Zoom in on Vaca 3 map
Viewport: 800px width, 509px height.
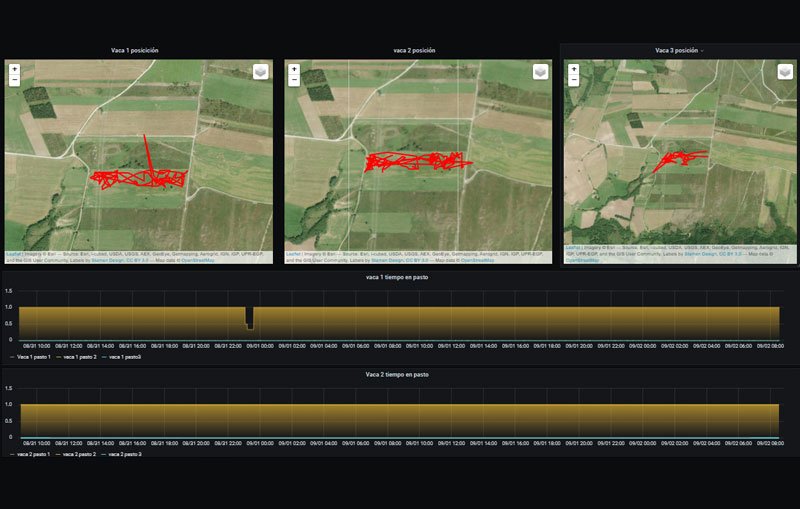pos(574,69)
